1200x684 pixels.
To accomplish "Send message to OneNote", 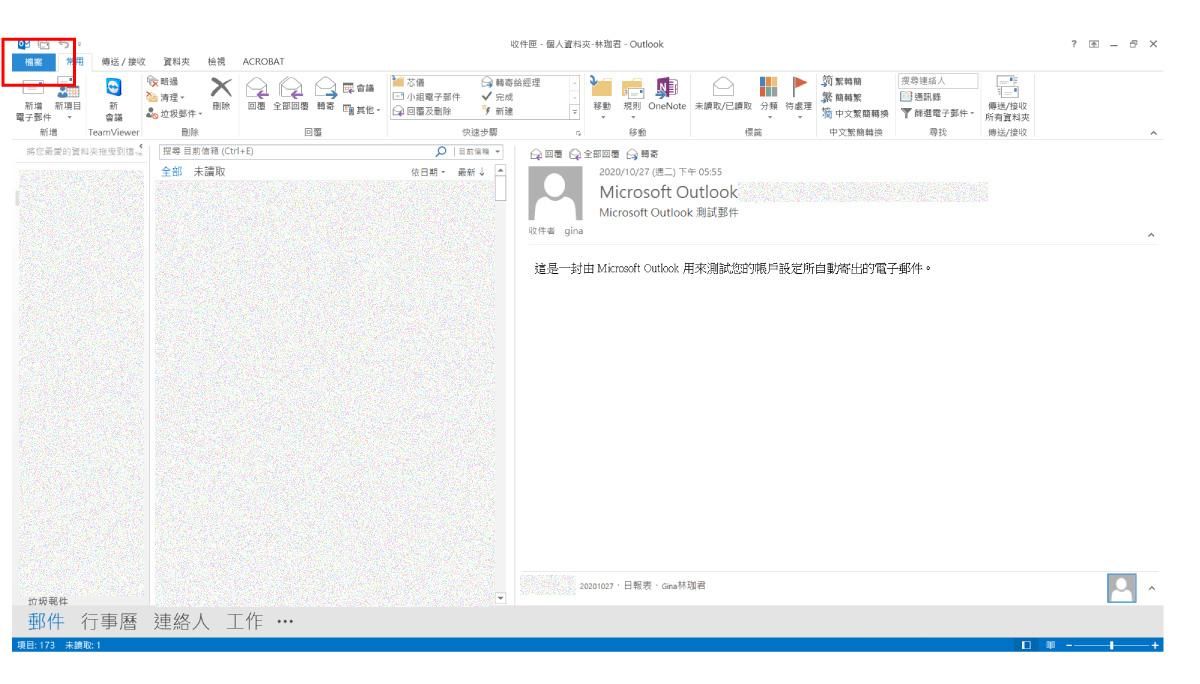I will click(x=666, y=90).
